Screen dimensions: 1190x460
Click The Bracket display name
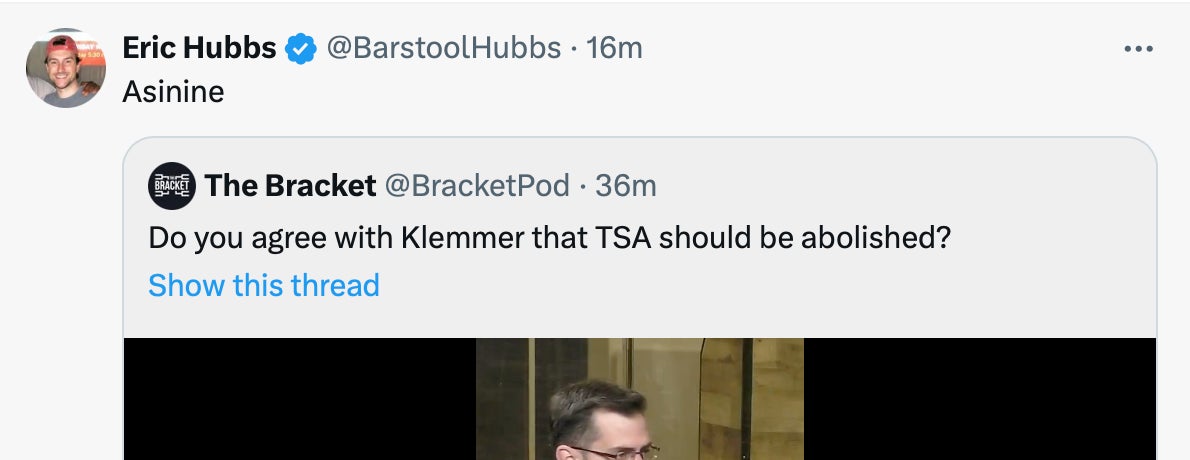coord(290,186)
